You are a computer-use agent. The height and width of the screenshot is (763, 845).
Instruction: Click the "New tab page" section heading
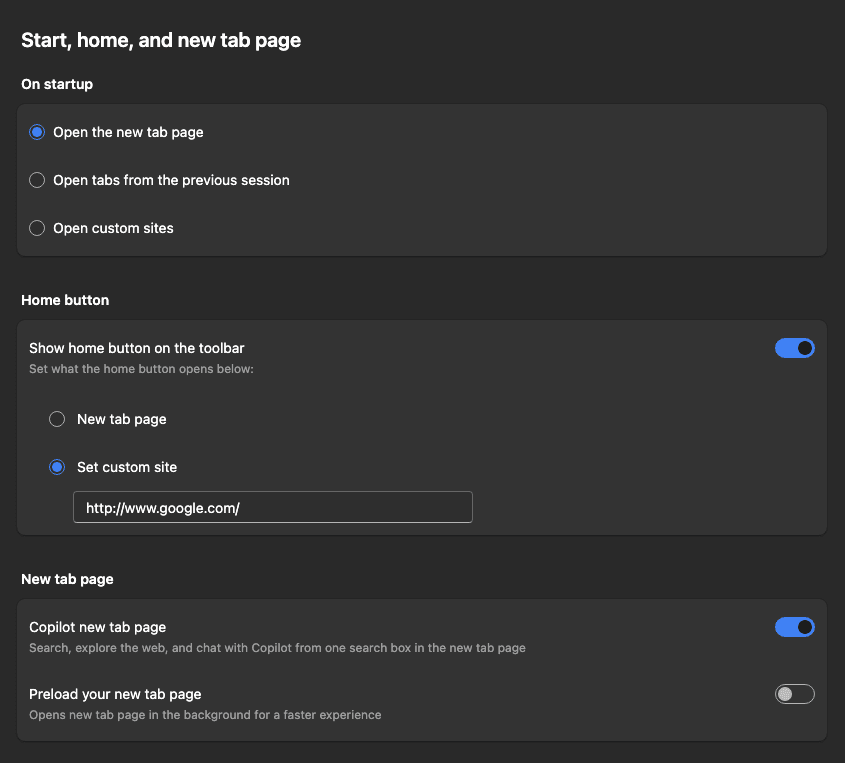(67, 579)
